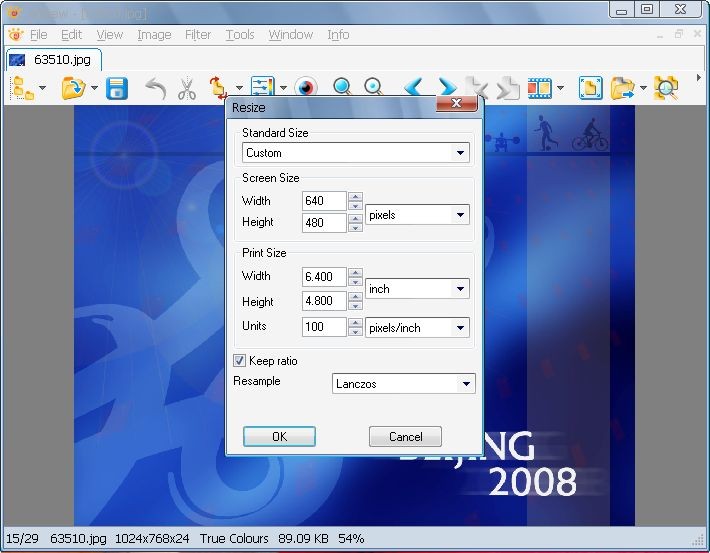Screen dimensions: 710x553
Task: Open the Edit menu
Action: [x=71, y=34]
